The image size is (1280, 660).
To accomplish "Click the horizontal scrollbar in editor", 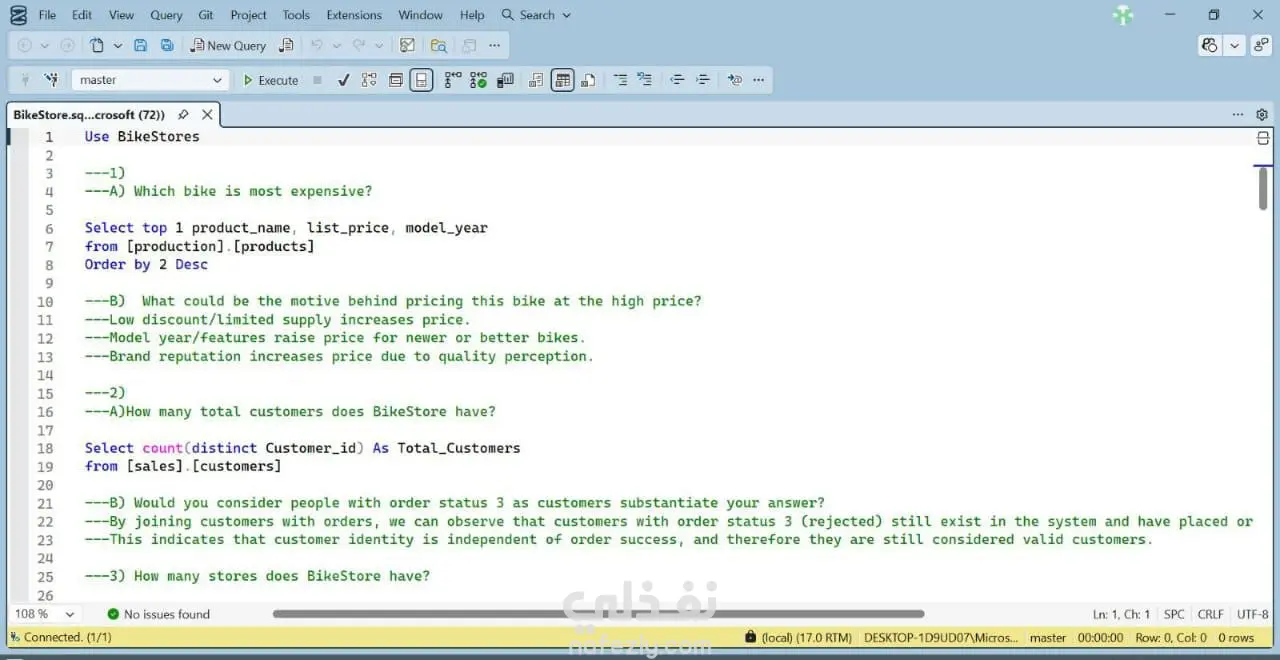I will point(598,614).
